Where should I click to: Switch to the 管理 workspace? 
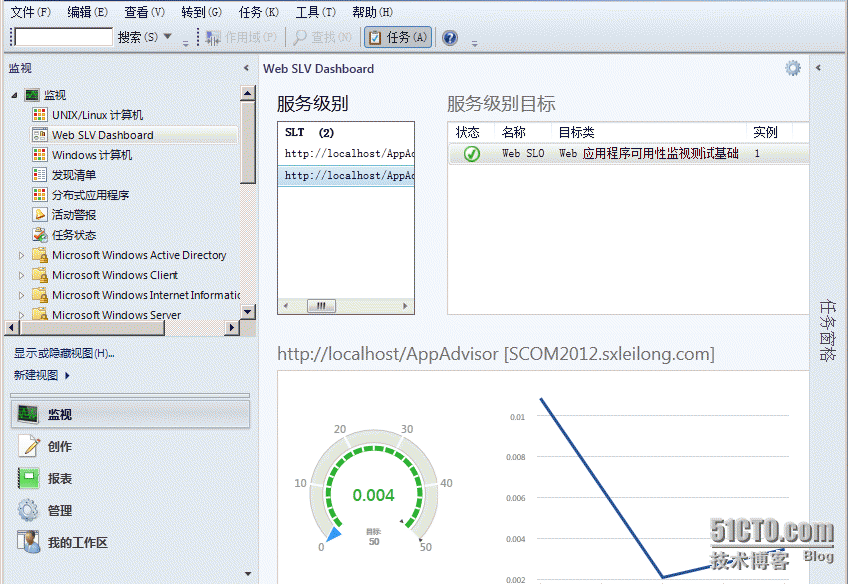(x=130, y=510)
